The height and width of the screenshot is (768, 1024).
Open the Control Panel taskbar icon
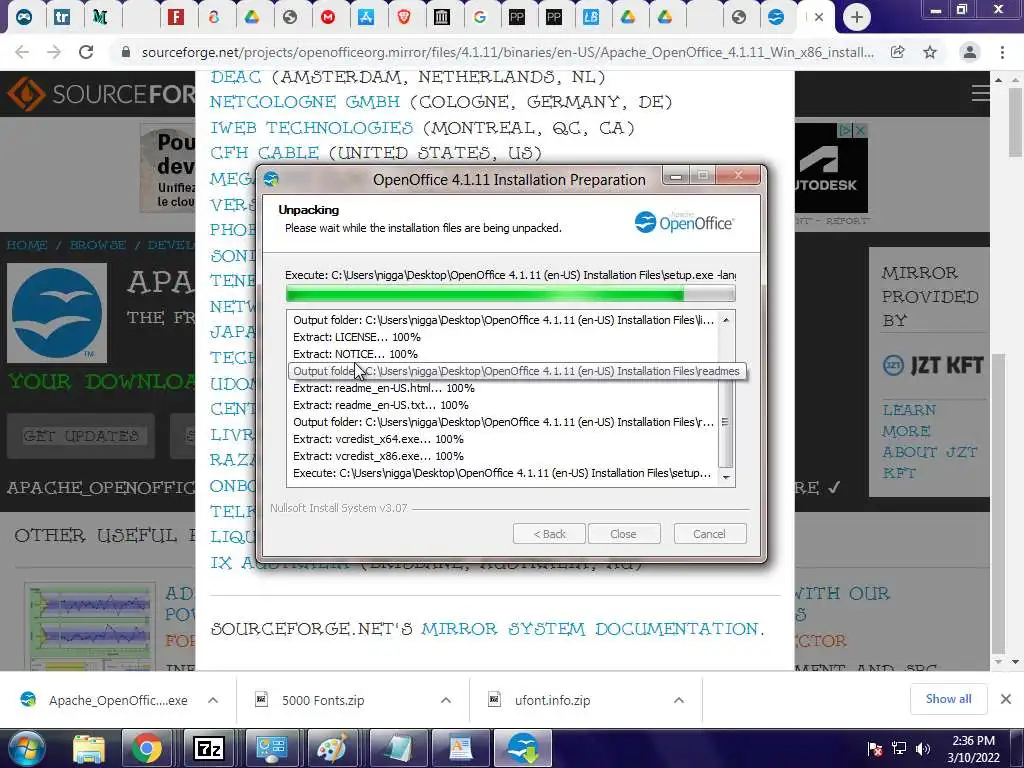(x=272, y=748)
